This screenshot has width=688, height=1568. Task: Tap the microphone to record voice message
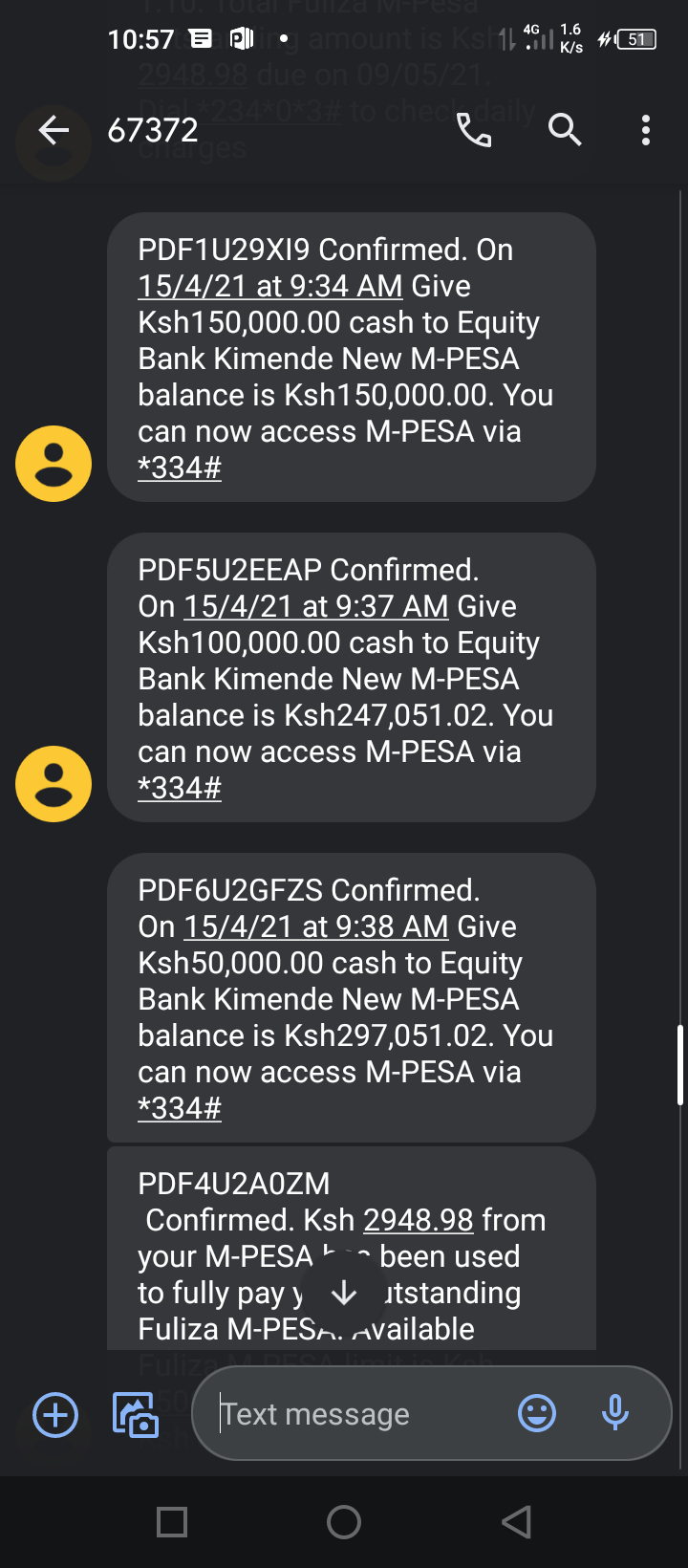615,1413
